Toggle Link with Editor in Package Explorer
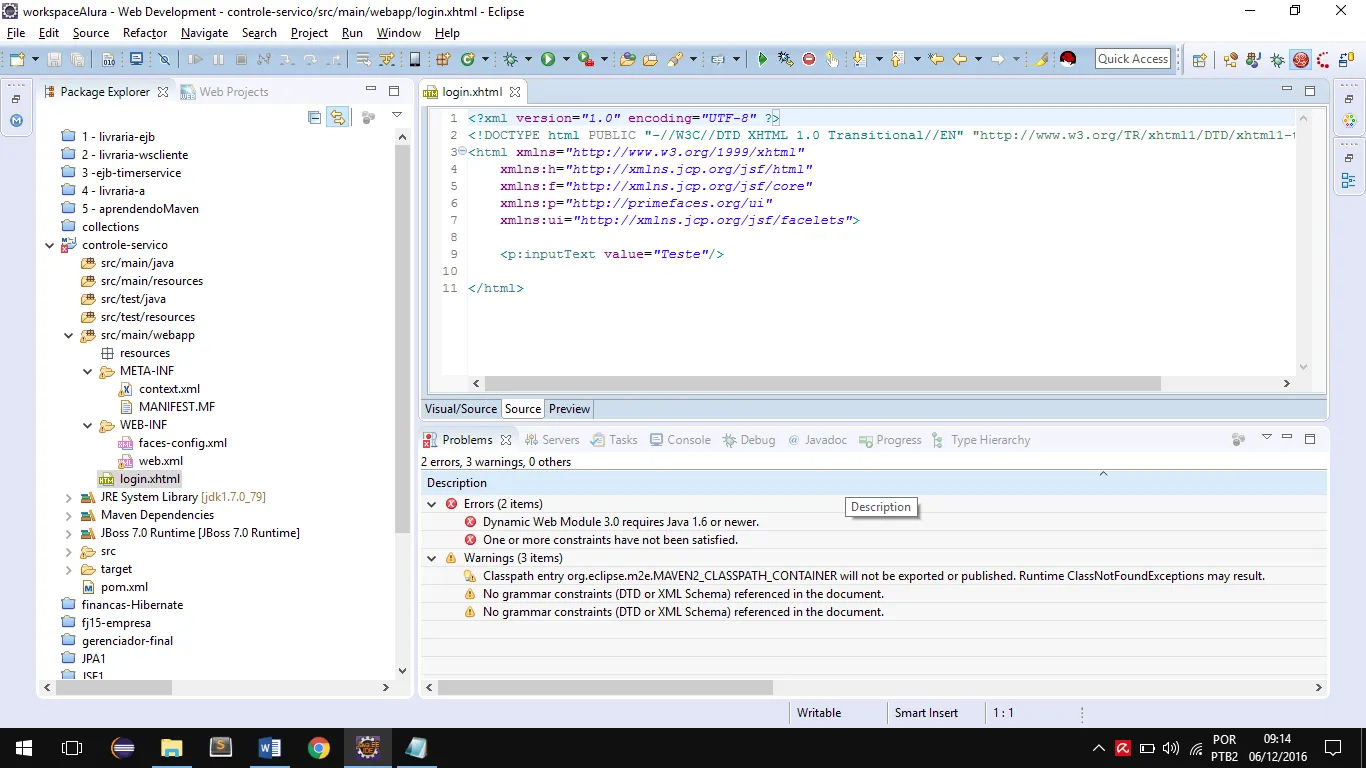The width and height of the screenshot is (1366, 768). (338, 118)
